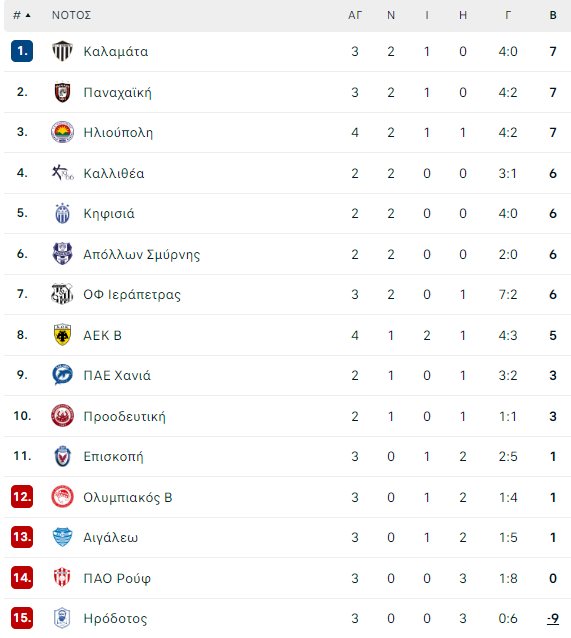Screen dimensions: 571x638
Task: Sort table by the # rank column
Action: point(22,15)
